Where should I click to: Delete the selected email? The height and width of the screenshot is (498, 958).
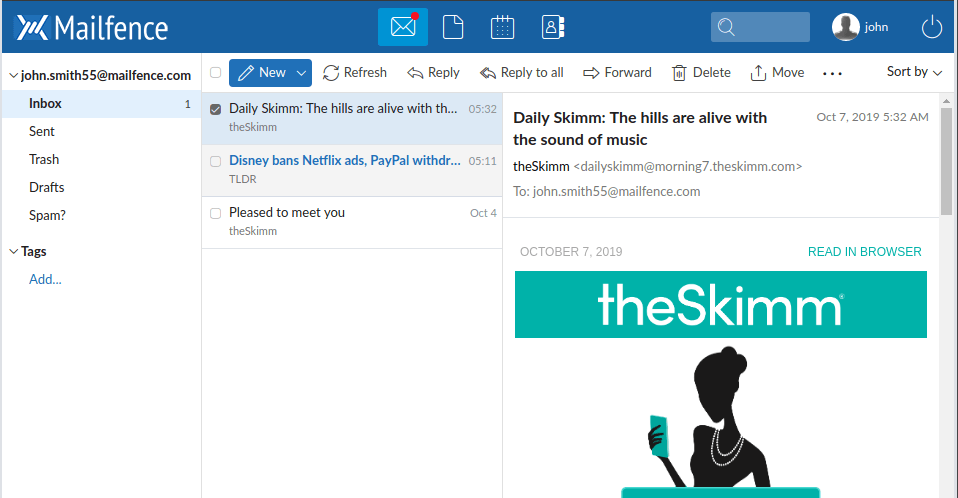click(x=701, y=73)
